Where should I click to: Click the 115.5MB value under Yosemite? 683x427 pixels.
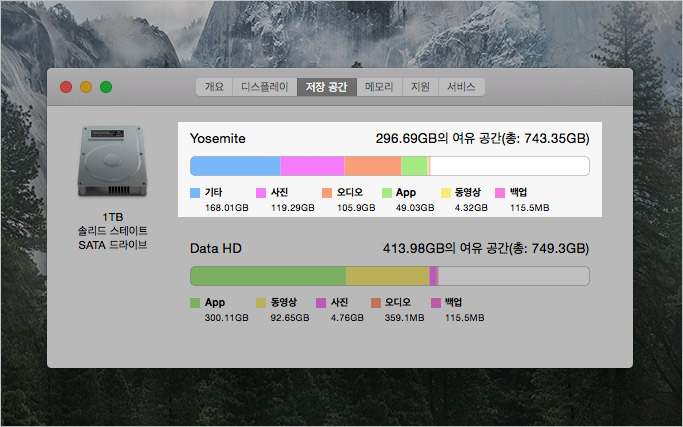point(529,208)
